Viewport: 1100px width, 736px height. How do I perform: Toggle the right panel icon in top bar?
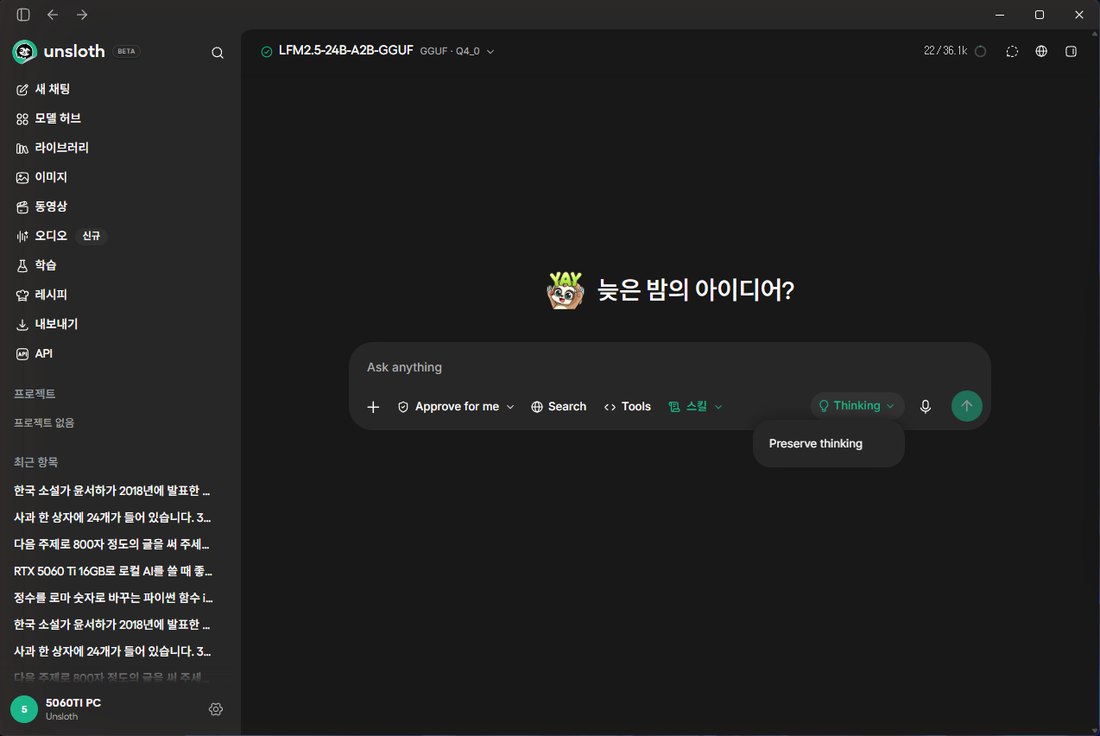[1071, 51]
